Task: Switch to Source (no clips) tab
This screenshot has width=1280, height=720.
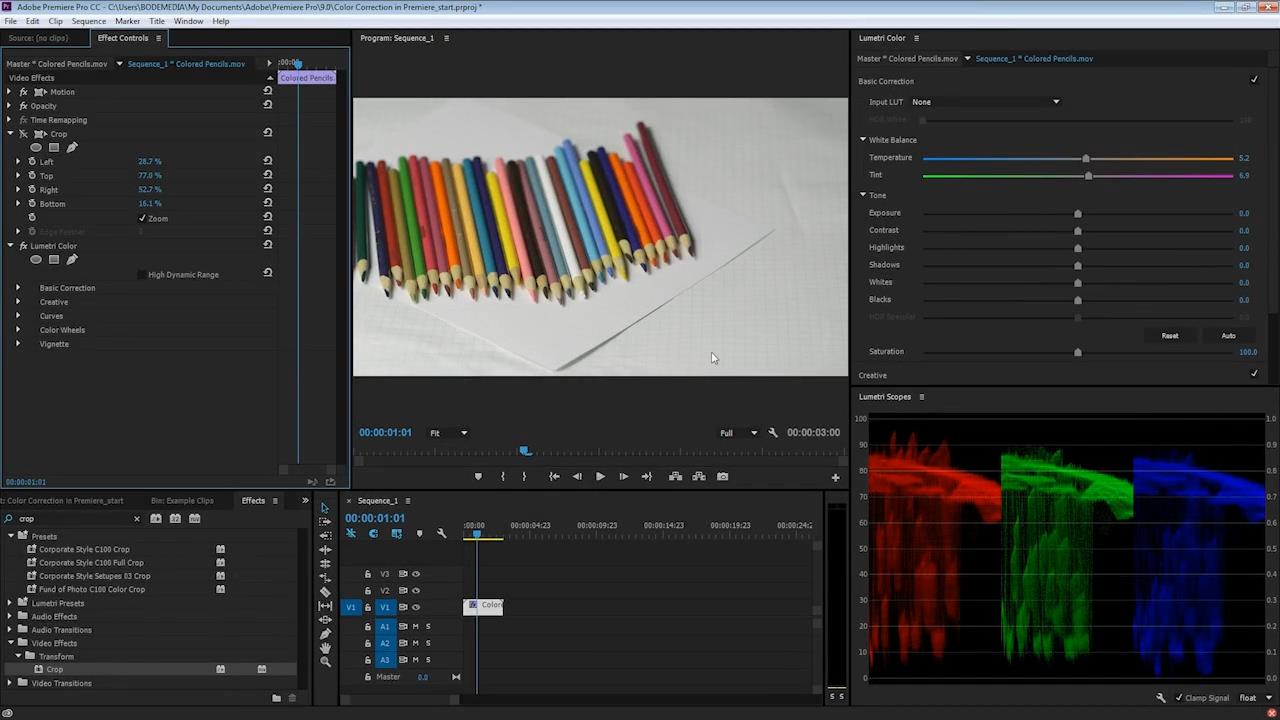Action: pos(38,38)
